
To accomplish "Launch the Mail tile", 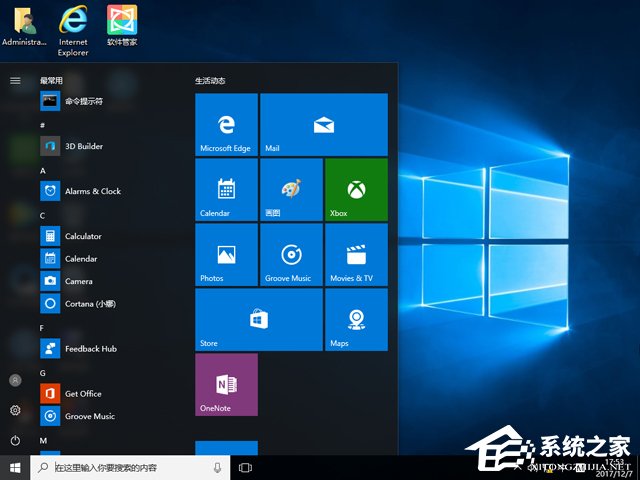I will click(323, 124).
